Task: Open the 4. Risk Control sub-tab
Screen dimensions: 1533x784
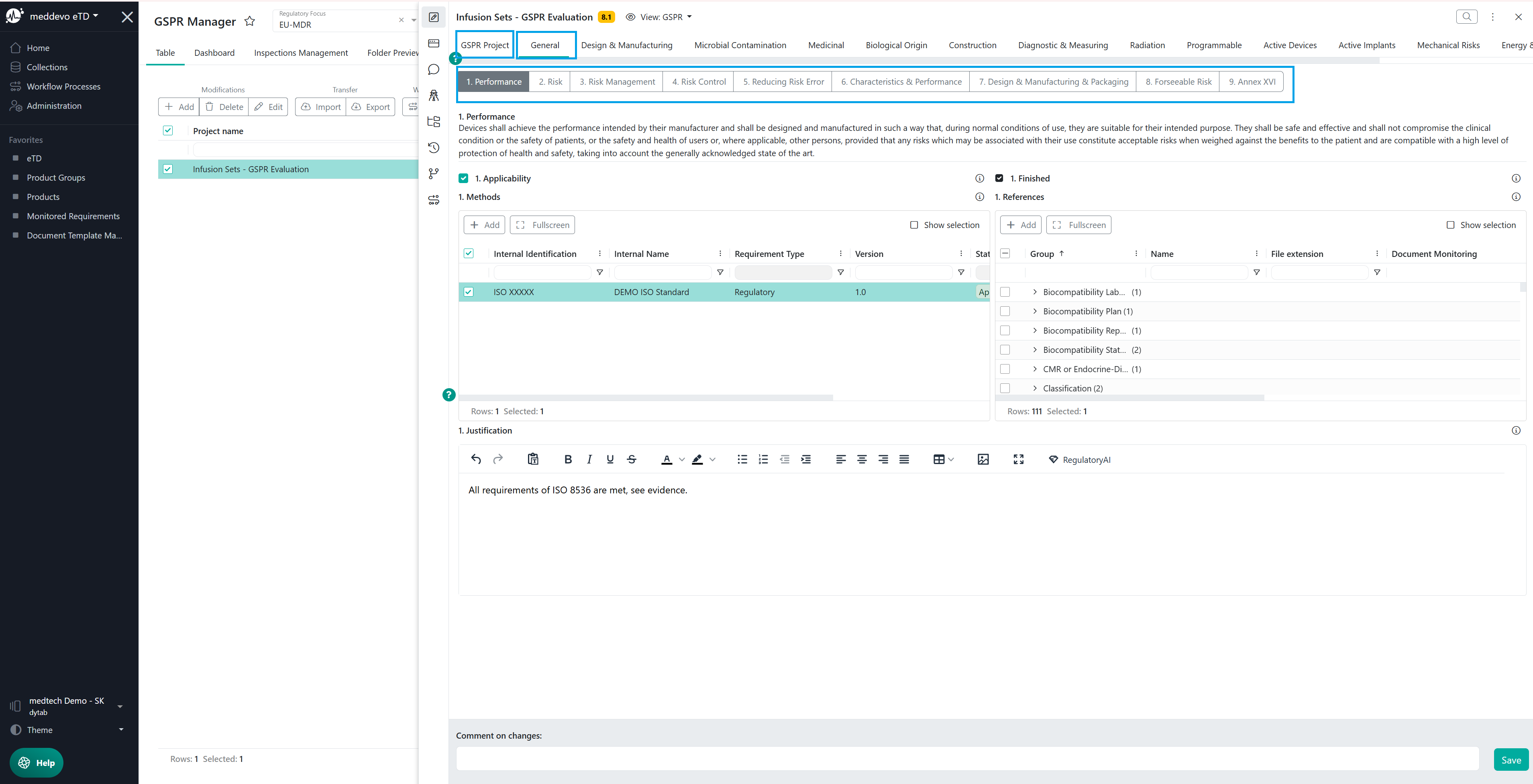Action: click(x=699, y=81)
